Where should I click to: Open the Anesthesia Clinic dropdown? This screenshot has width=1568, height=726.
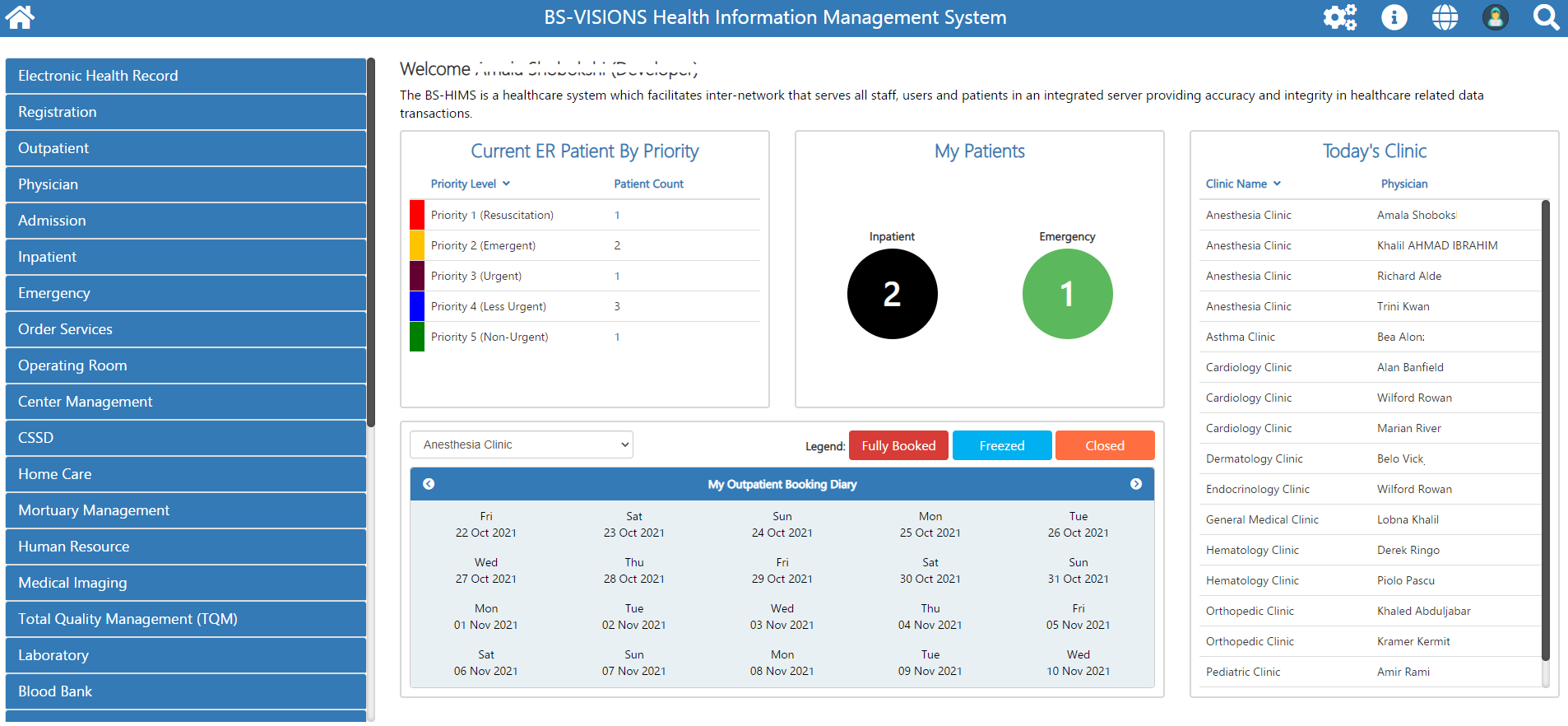click(522, 444)
